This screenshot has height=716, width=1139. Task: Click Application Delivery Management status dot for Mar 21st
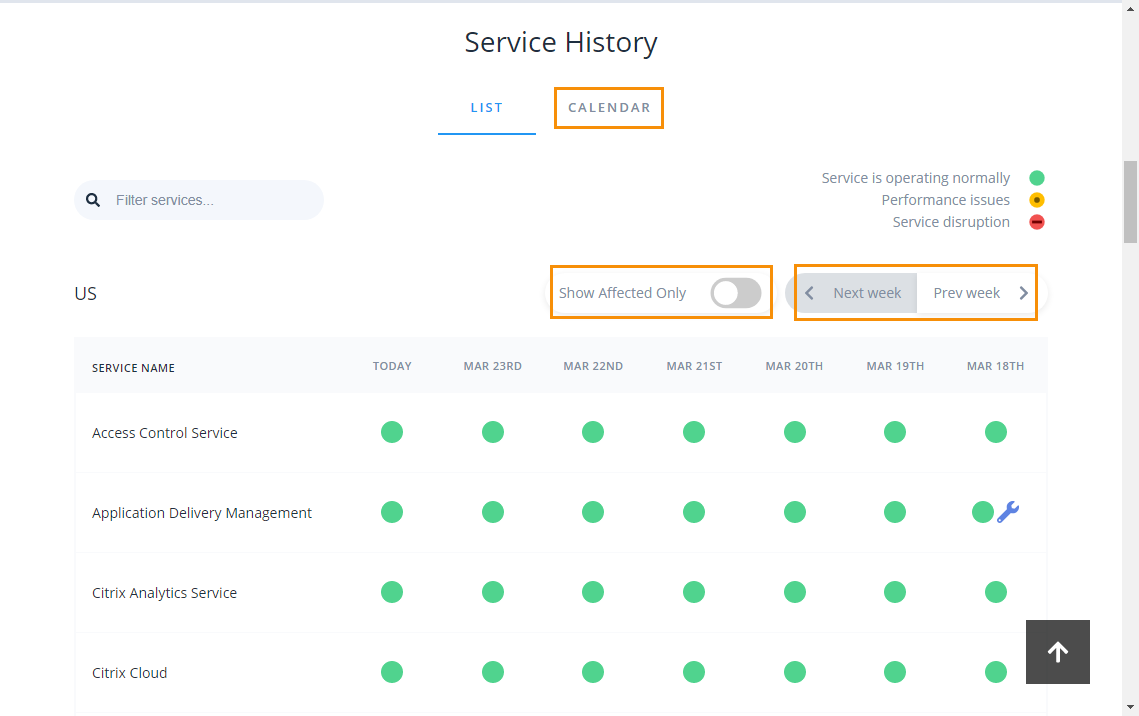[x=694, y=512]
